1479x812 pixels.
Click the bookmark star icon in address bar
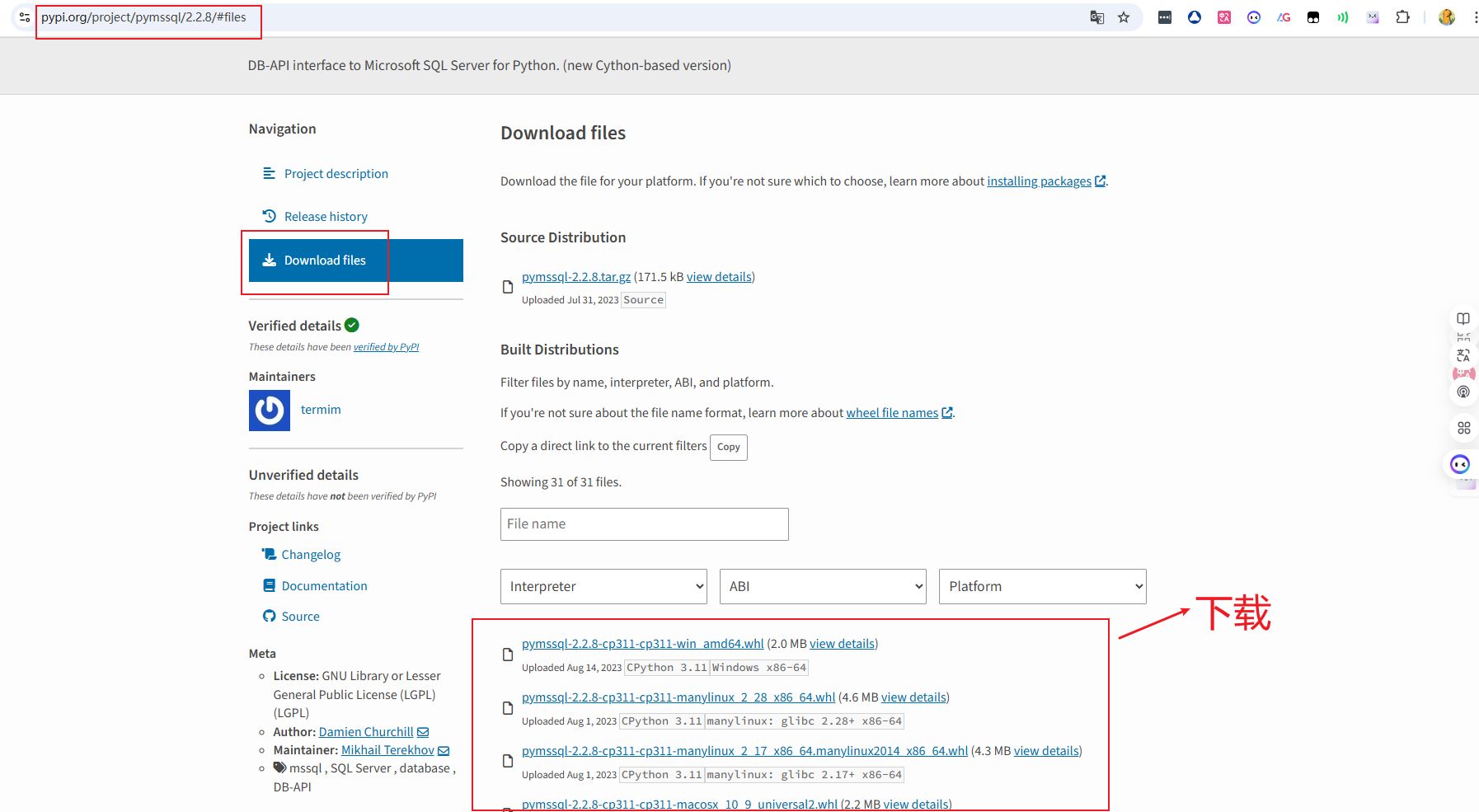click(1124, 17)
